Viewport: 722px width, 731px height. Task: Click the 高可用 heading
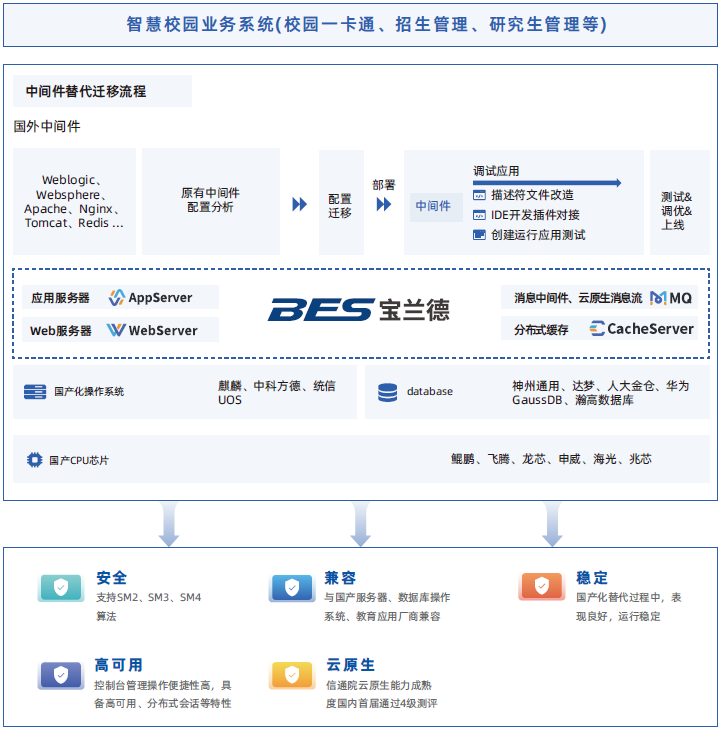118,665
